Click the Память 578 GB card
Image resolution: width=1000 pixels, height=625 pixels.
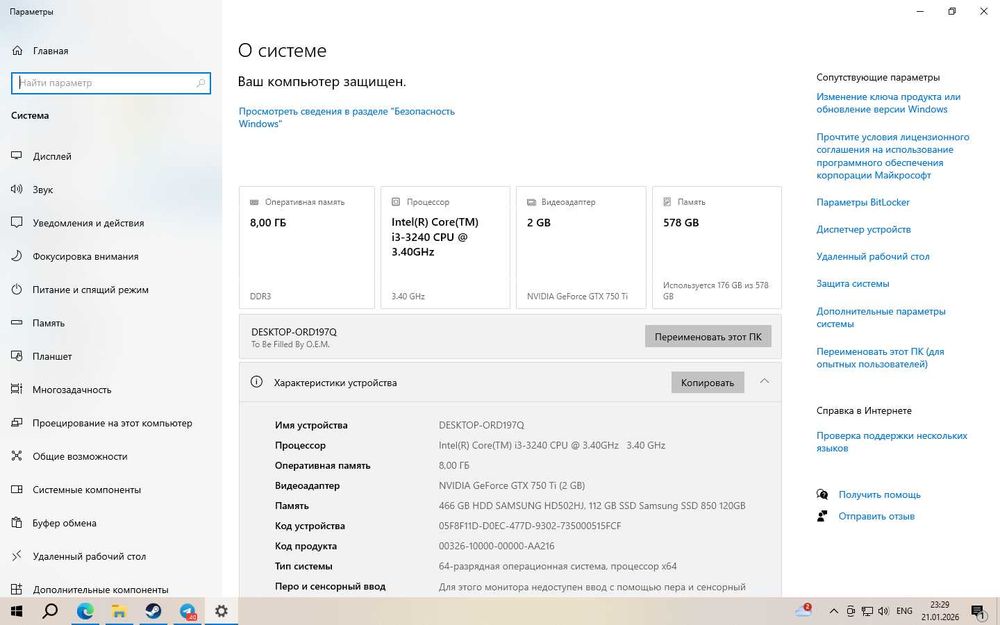tap(717, 247)
